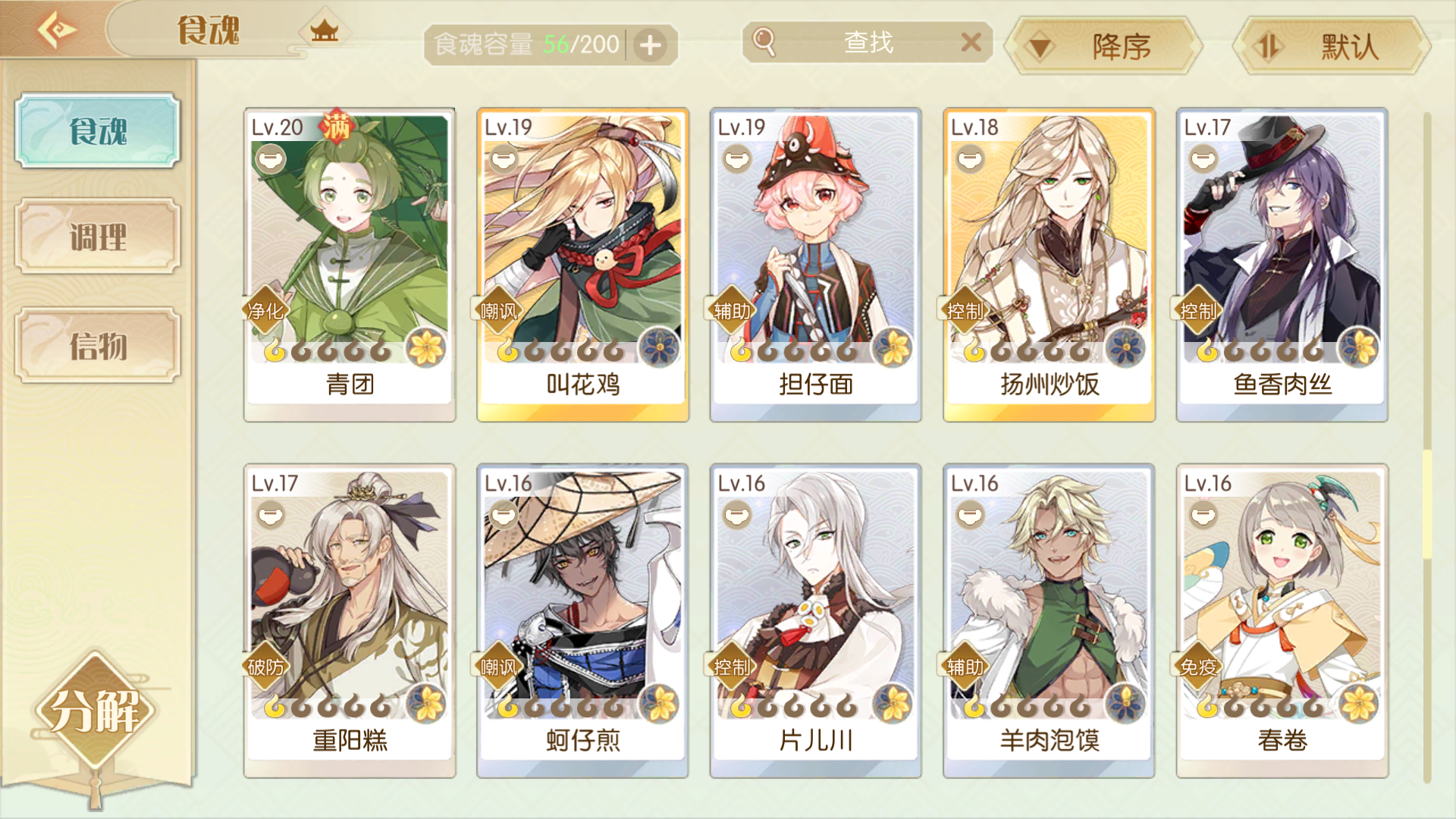Image resolution: width=1456 pixels, height=819 pixels.
Task: Click the magnifier search icon
Action: 764,42
